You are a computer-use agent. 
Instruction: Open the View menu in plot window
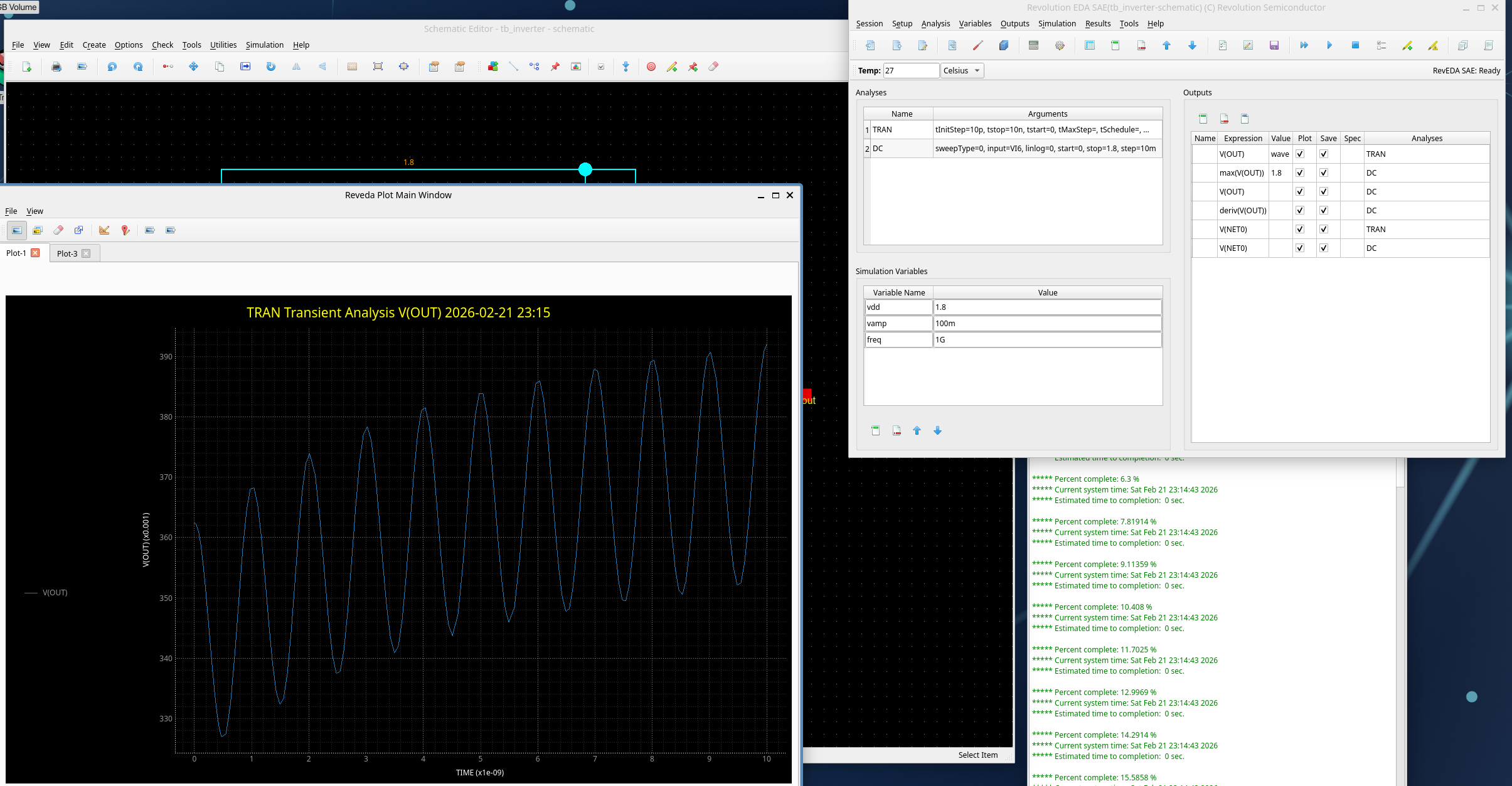point(35,211)
